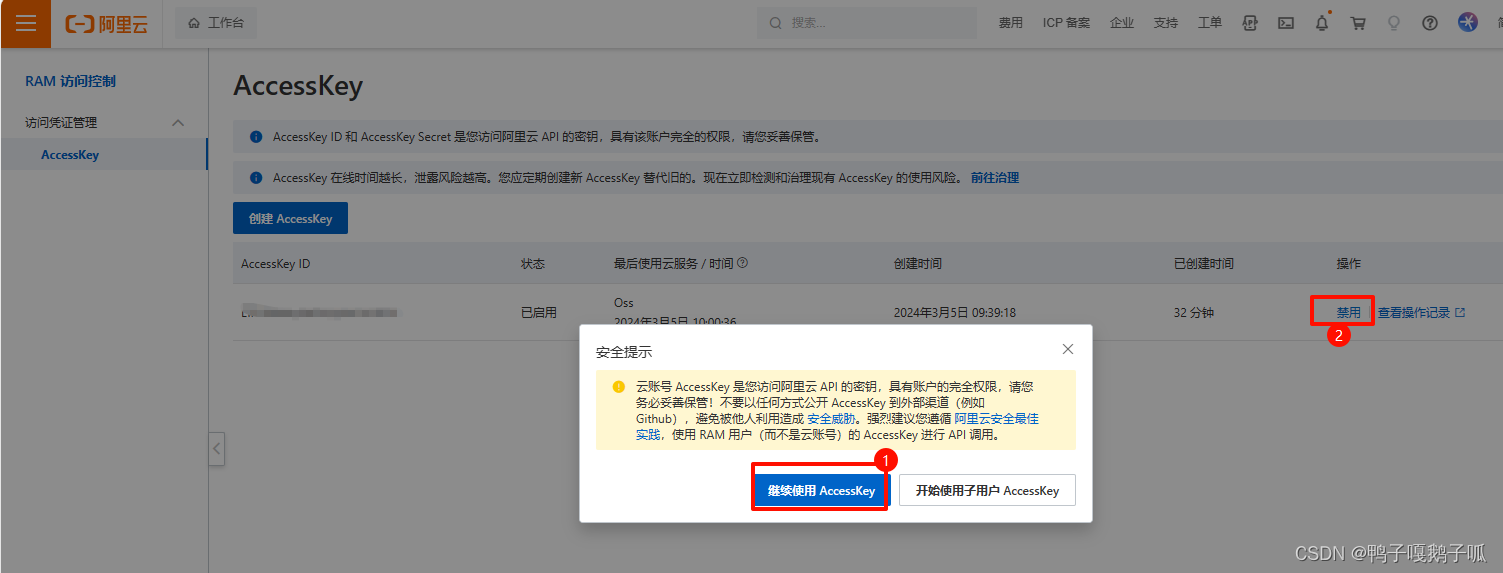Launch the Cloud Shell terminal icon

tap(1286, 23)
